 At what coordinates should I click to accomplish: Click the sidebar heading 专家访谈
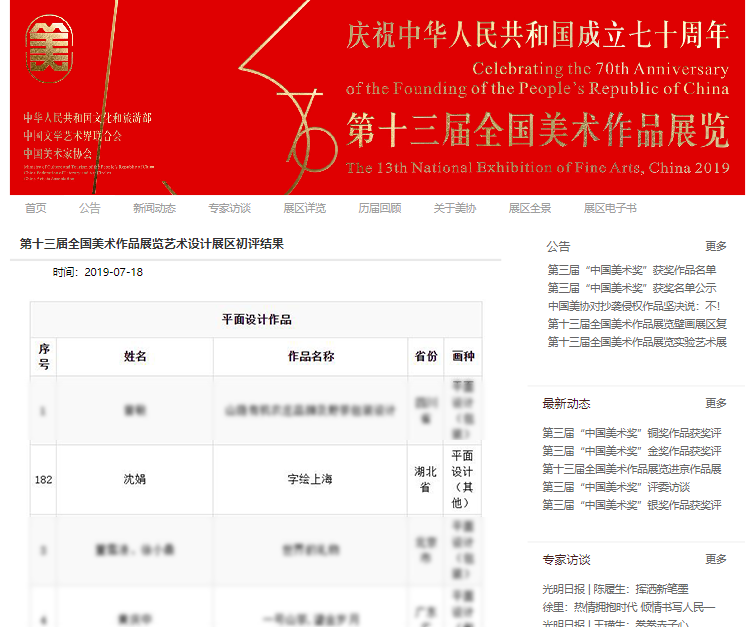[x=566, y=560]
